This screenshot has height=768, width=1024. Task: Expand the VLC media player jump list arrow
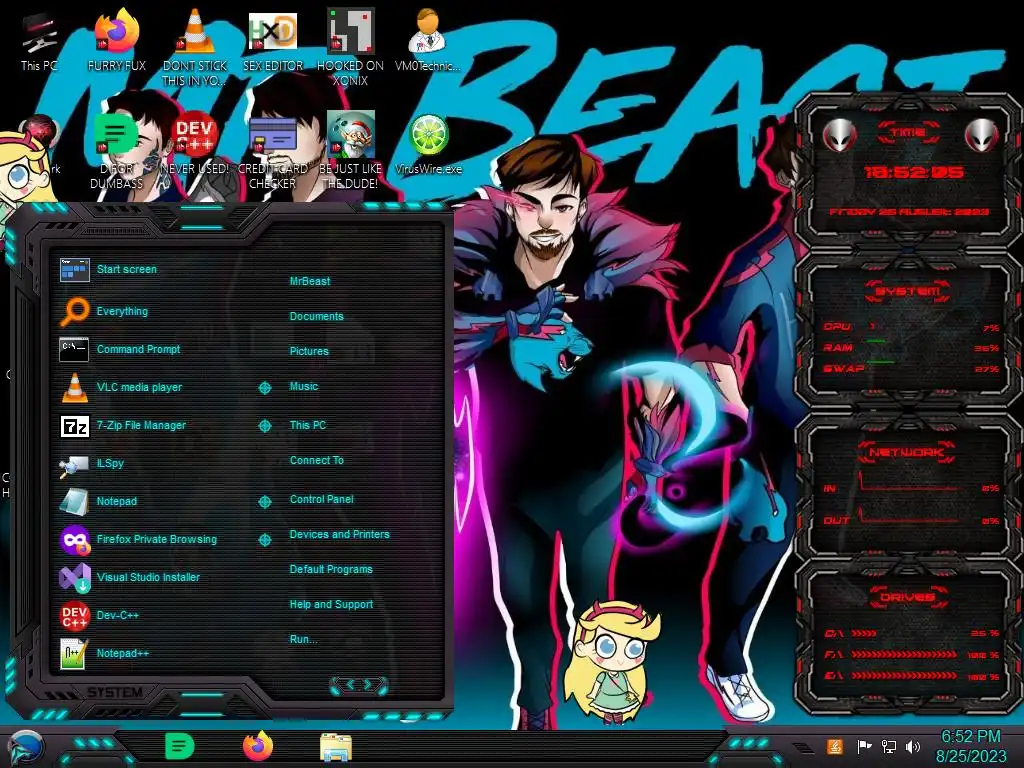264,388
